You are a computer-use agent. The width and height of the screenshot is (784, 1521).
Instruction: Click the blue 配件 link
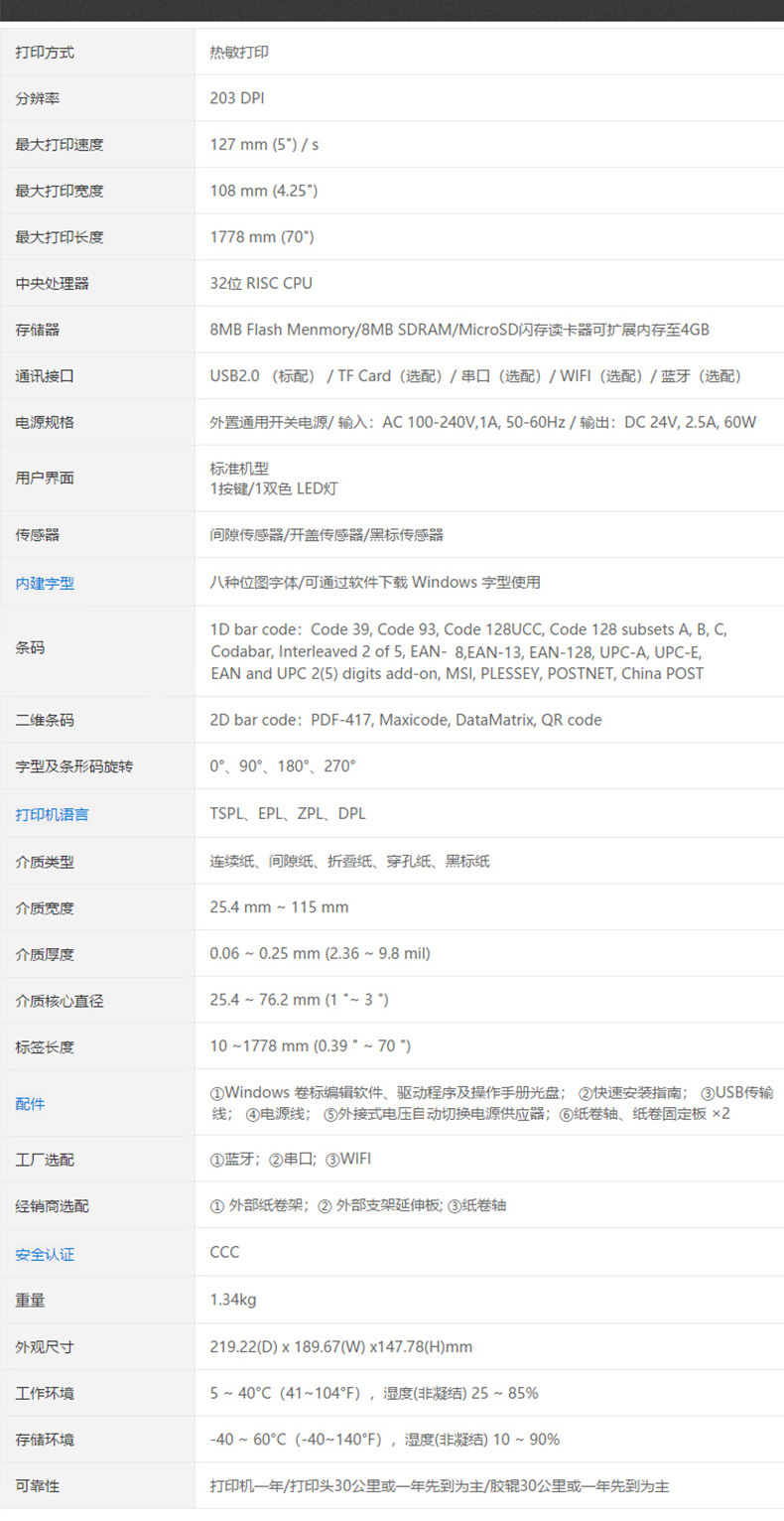(x=30, y=1104)
